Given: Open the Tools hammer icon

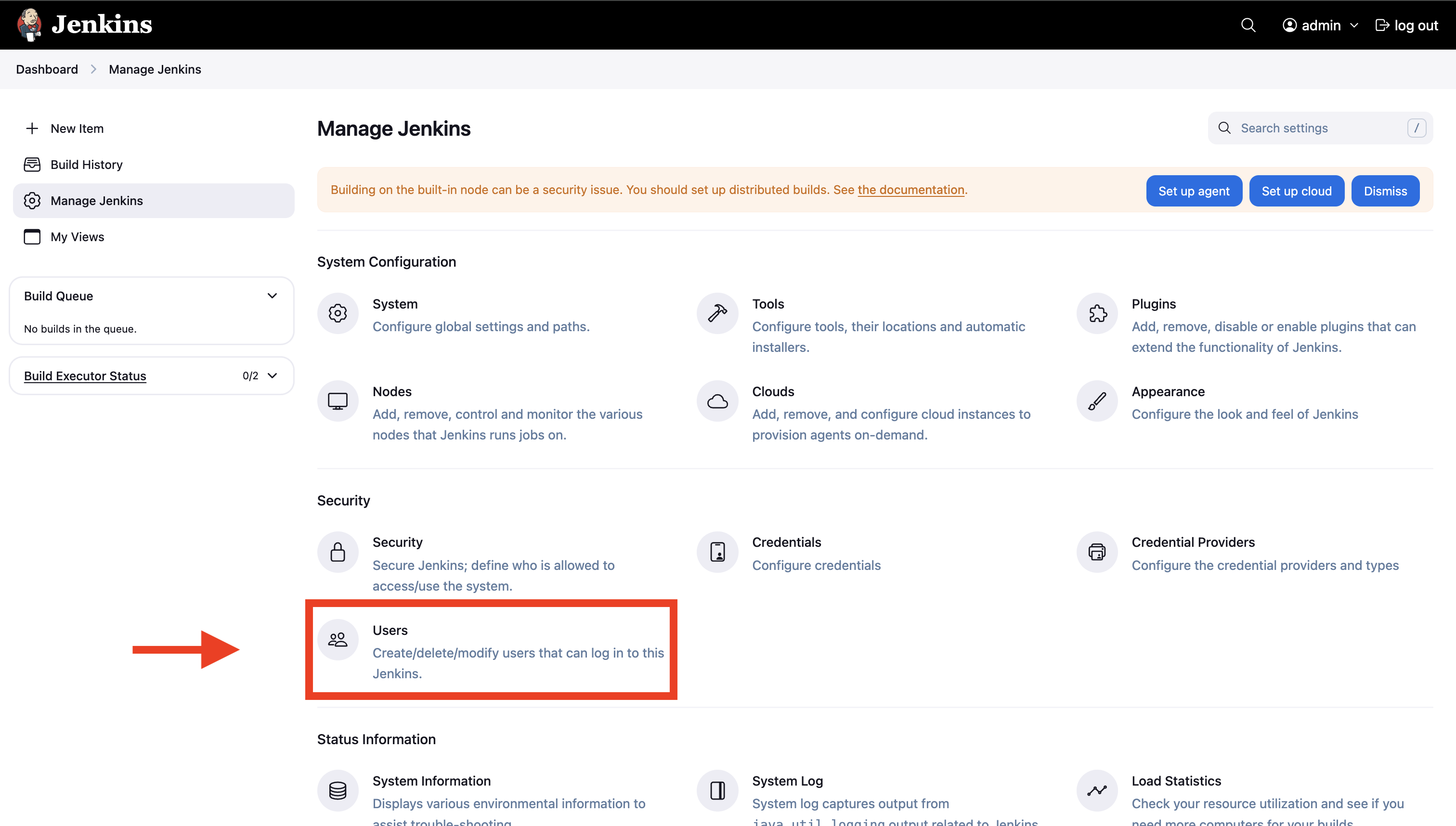Looking at the screenshot, I should [717, 313].
